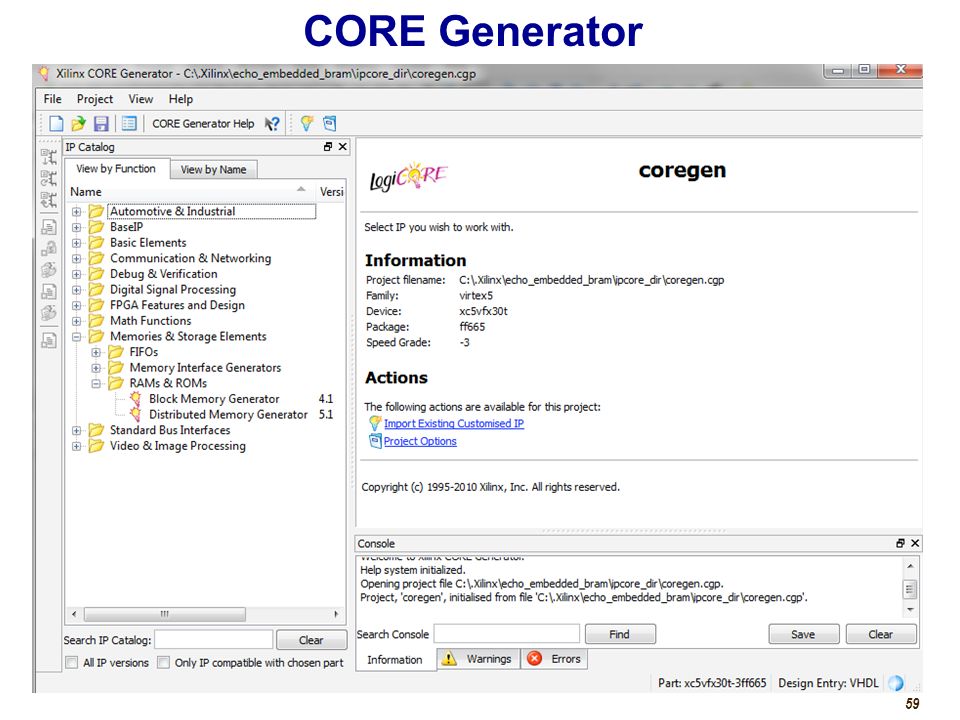This screenshot has height=720, width=960.
Task: Expand the Memory Interface Generators node
Action: point(96,368)
